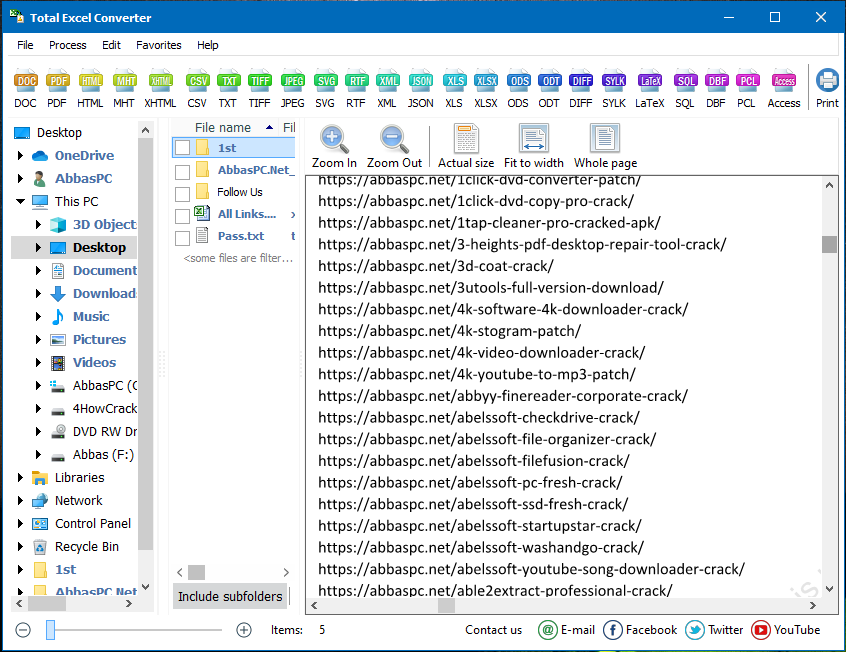Show preview at Actual size
The image size is (846, 652).
pos(466,147)
